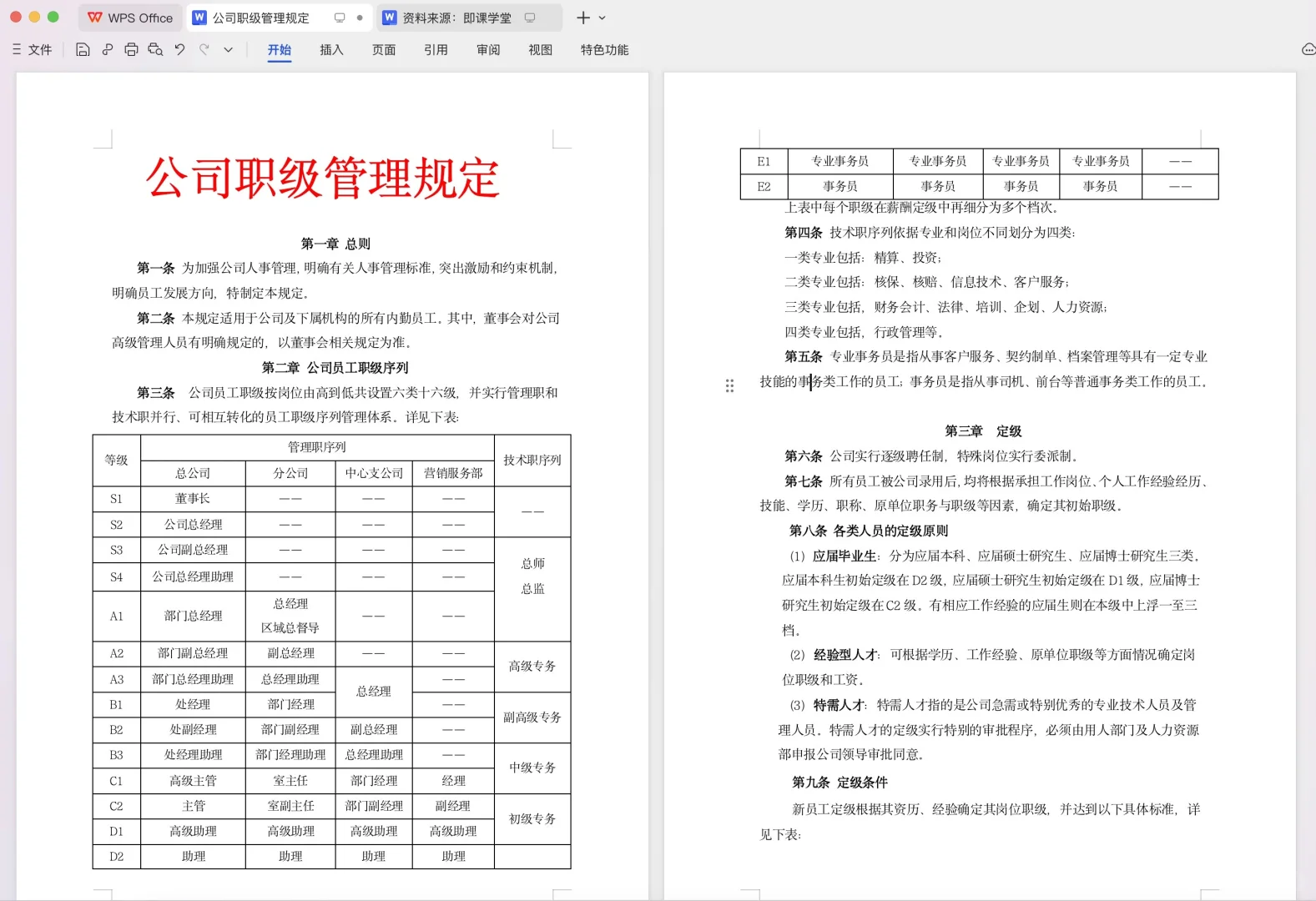This screenshot has width=1316, height=901.
Task: Click text 第九条 定级条件
Action: click(x=840, y=783)
